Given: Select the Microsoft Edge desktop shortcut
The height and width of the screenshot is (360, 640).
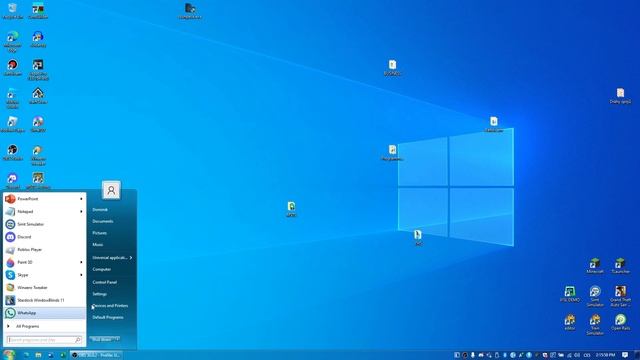Looking at the screenshot, I should 13,42.
